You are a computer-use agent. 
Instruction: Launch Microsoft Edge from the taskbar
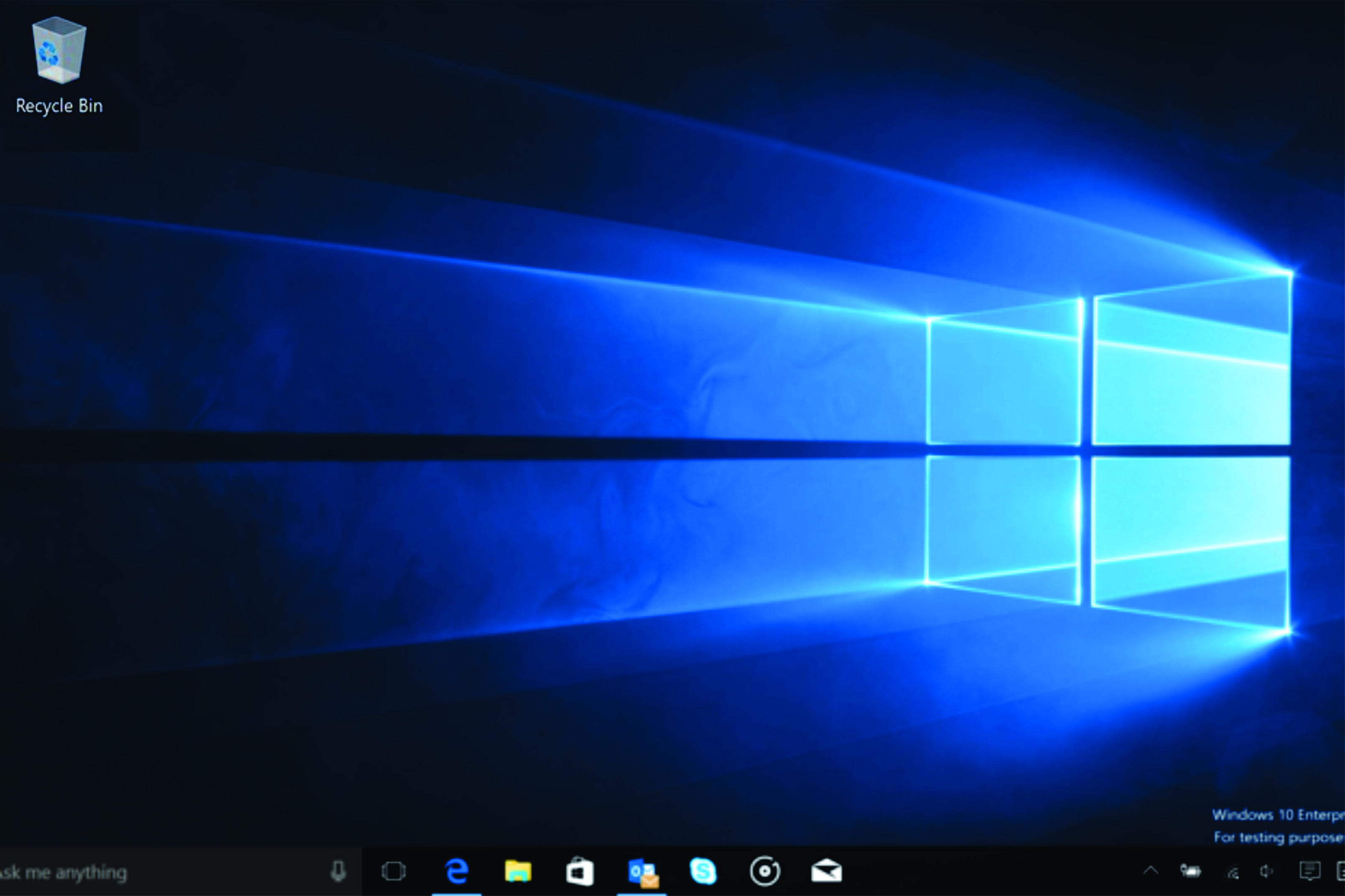tap(456, 871)
